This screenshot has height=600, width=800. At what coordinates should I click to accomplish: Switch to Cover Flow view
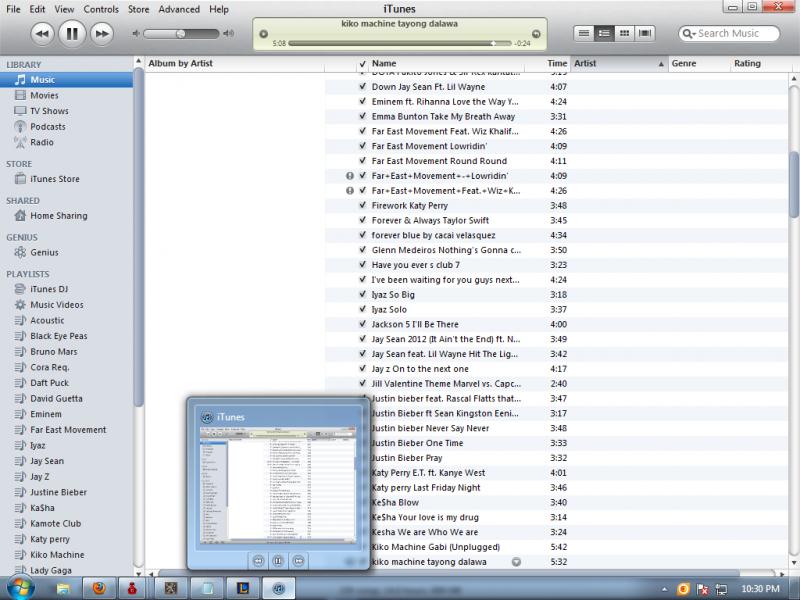(x=645, y=33)
